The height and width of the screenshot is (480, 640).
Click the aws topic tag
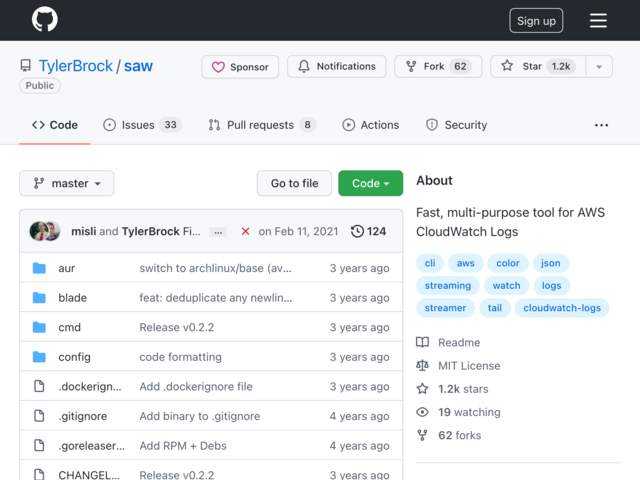(x=466, y=263)
